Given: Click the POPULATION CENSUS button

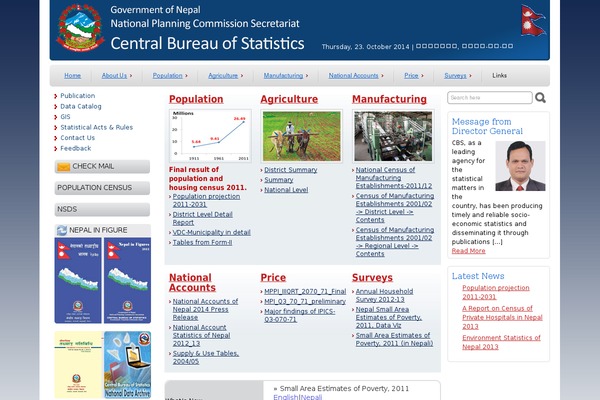Looking at the screenshot, I should click(102, 188).
